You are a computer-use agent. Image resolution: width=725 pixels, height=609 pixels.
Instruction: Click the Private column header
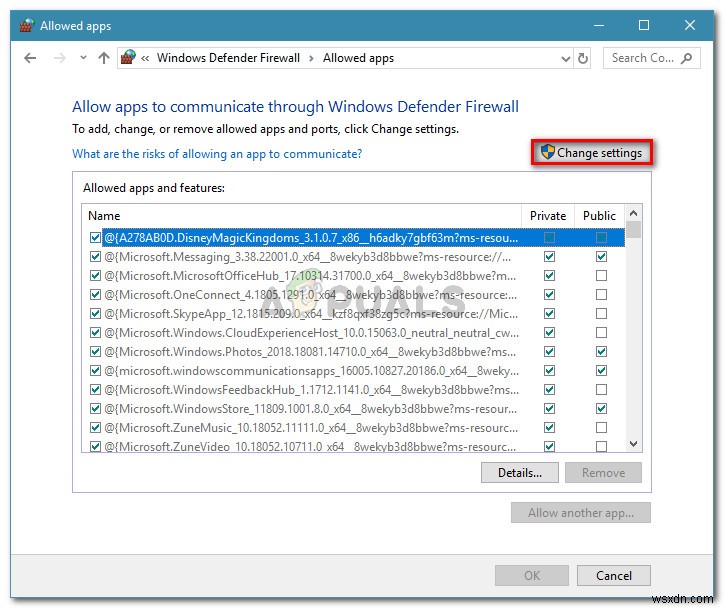click(x=548, y=216)
